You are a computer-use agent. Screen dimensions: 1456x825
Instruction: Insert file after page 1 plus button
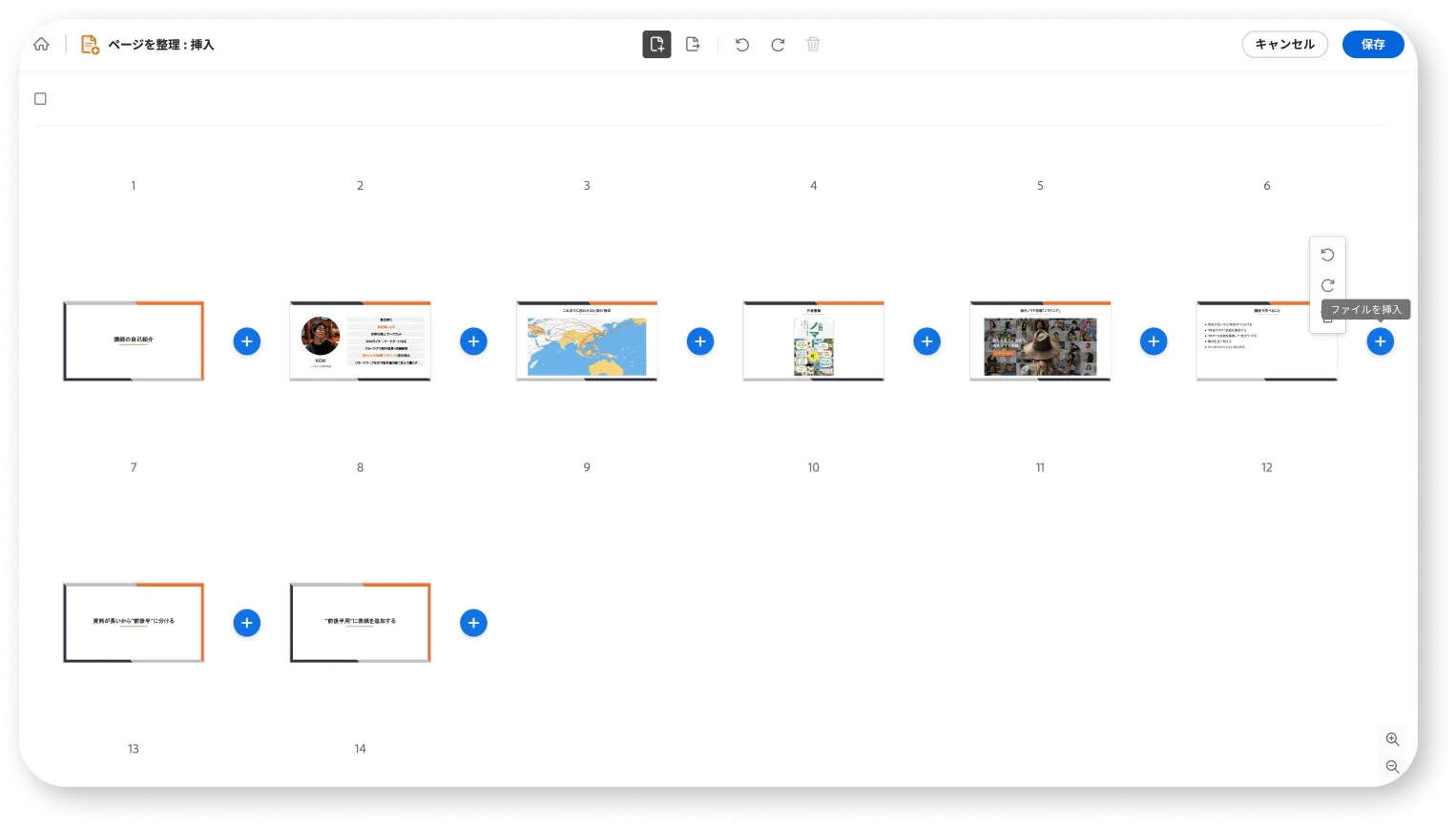[x=247, y=341]
